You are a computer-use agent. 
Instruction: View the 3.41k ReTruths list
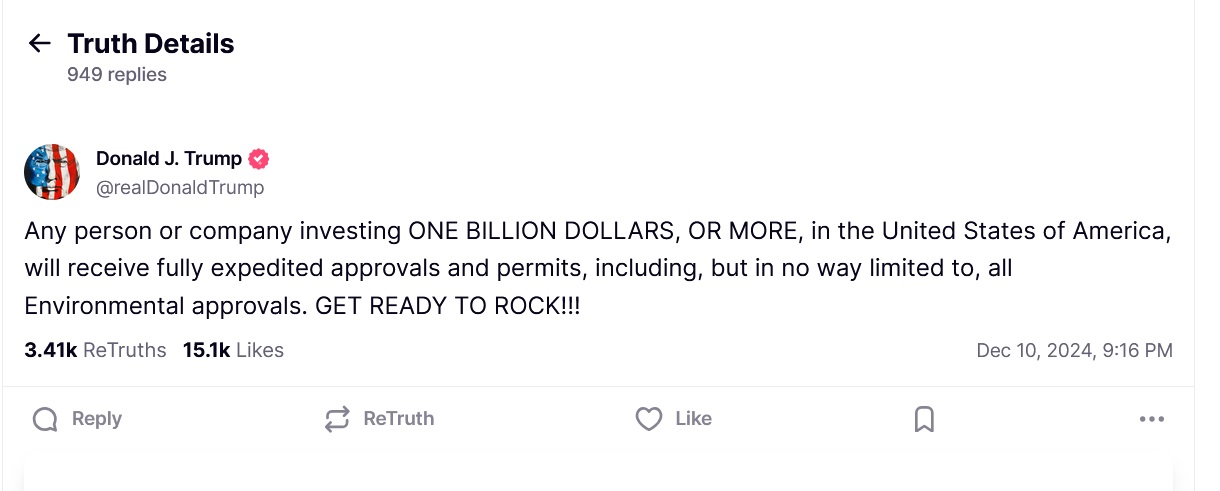coord(95,350)
